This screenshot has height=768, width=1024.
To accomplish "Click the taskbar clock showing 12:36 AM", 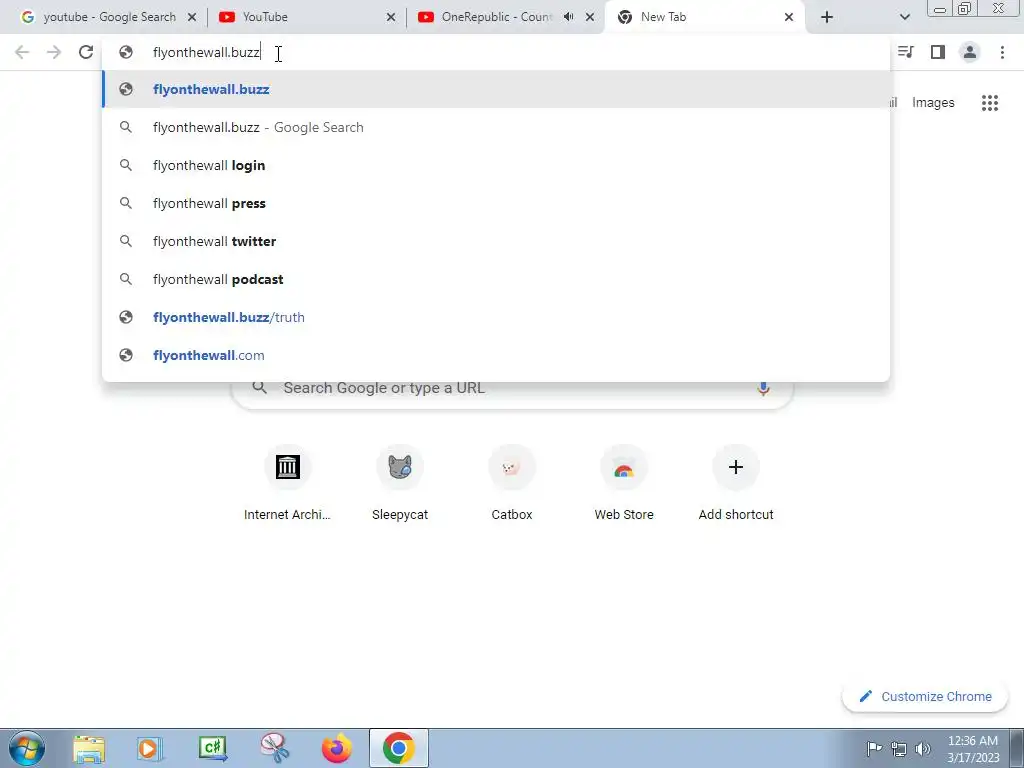I will point(973,749).
